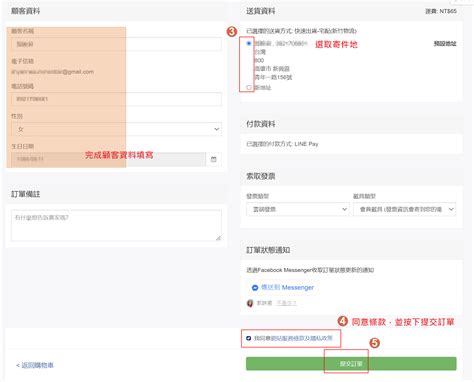Click into the 訂單備註 order notes textarea
This screenshot has height=382, width=474.
(116, 225)
